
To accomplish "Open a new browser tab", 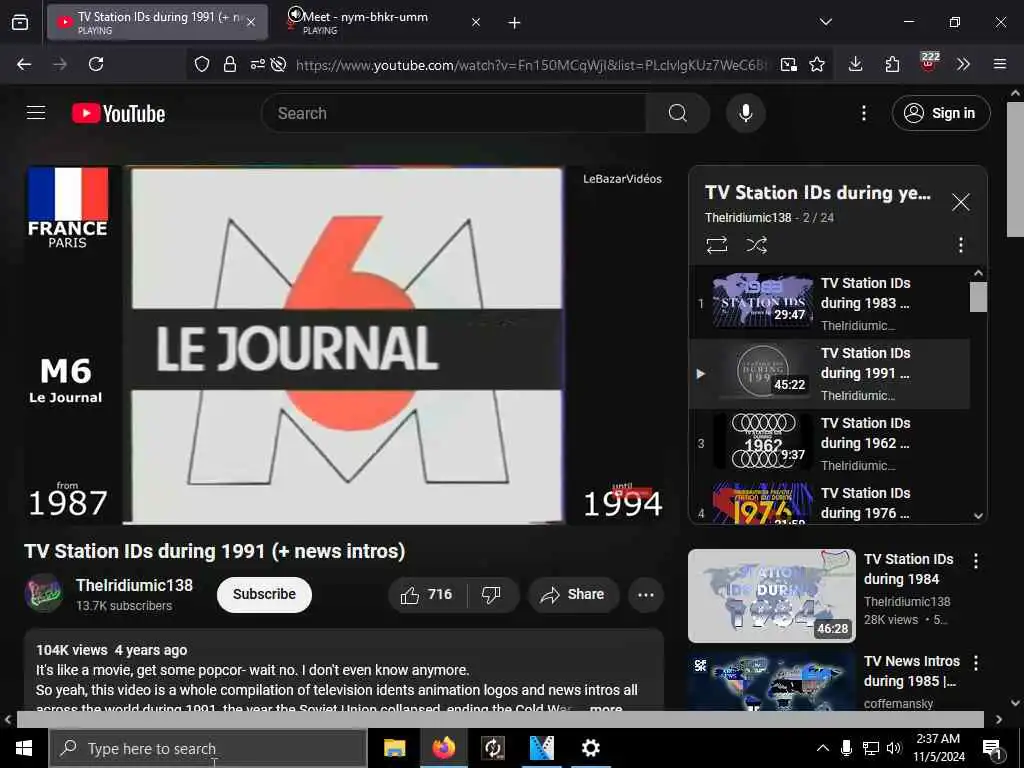I will (514, 23).
